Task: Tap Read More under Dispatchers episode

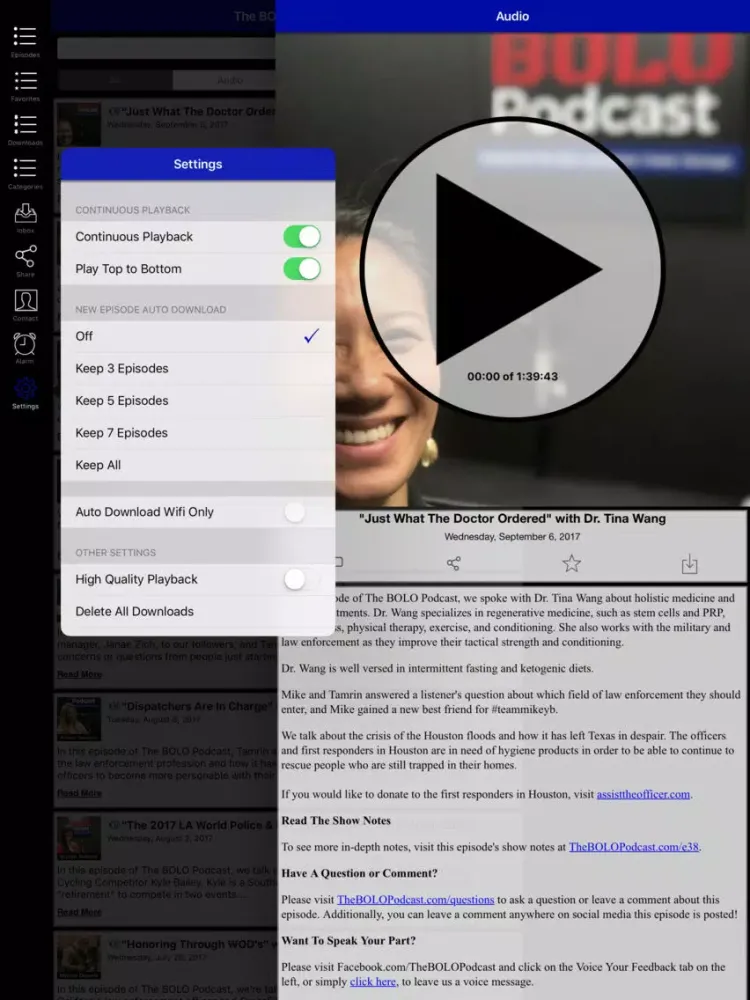Action: coord(79,793)
